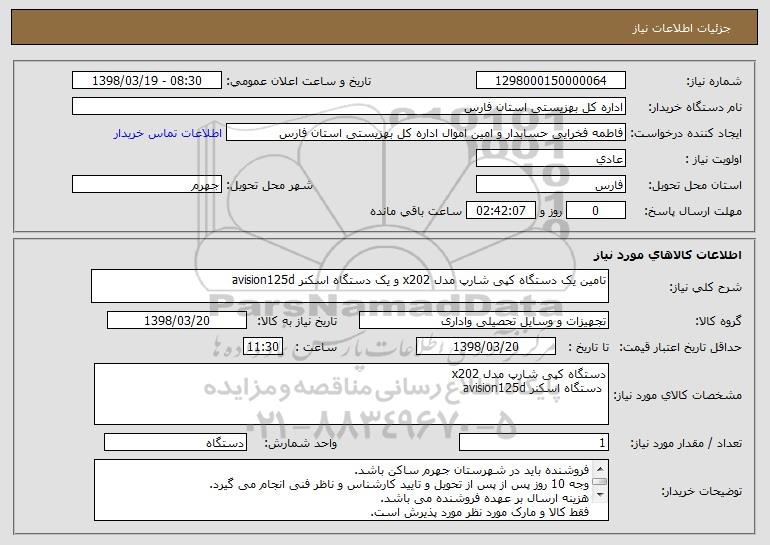Click the label استان محل تحویل
The width and height of the screenshot is (770, 545).
click(695, 185)
